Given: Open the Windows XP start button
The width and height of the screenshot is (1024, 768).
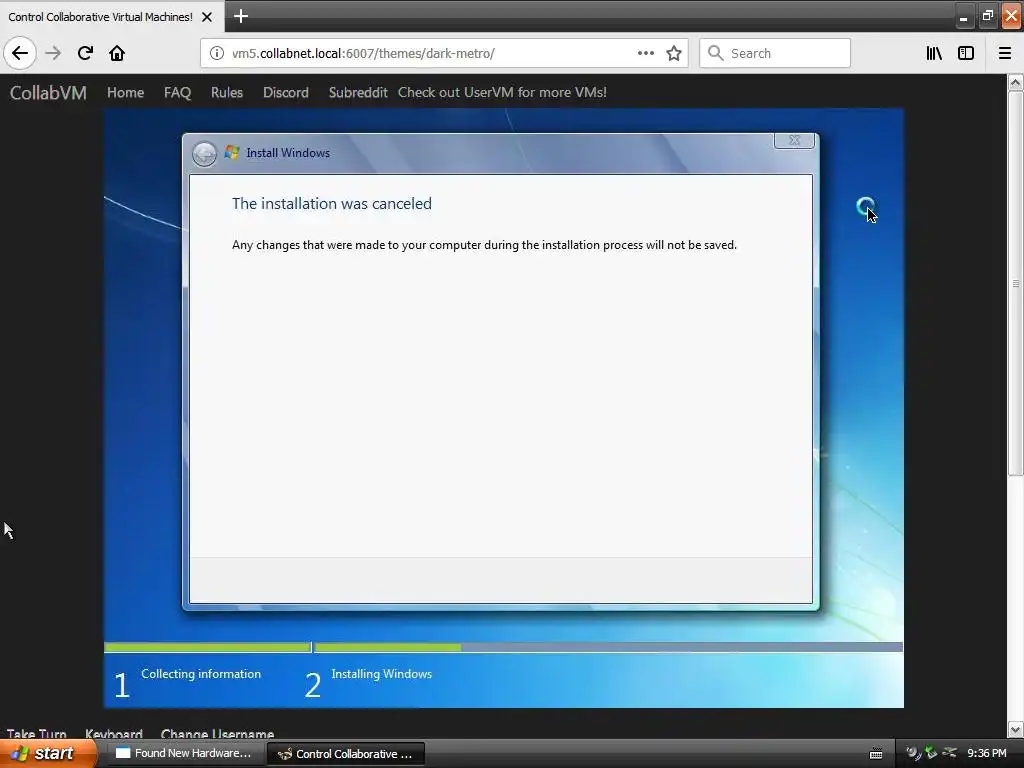Looking at the screenshot, I should pos(46,754).
